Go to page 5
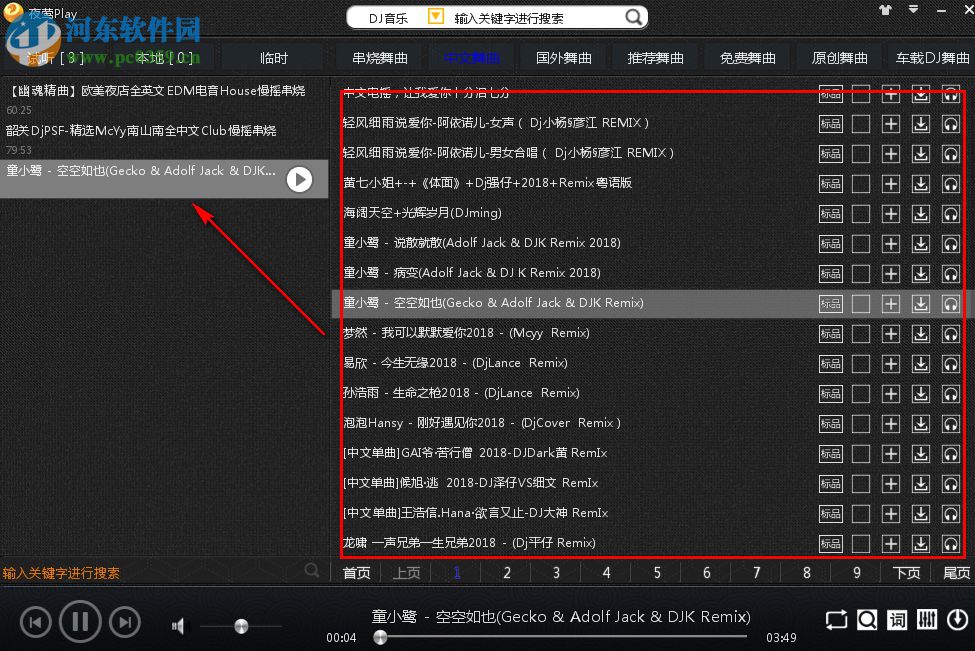 tap(657, 573)
